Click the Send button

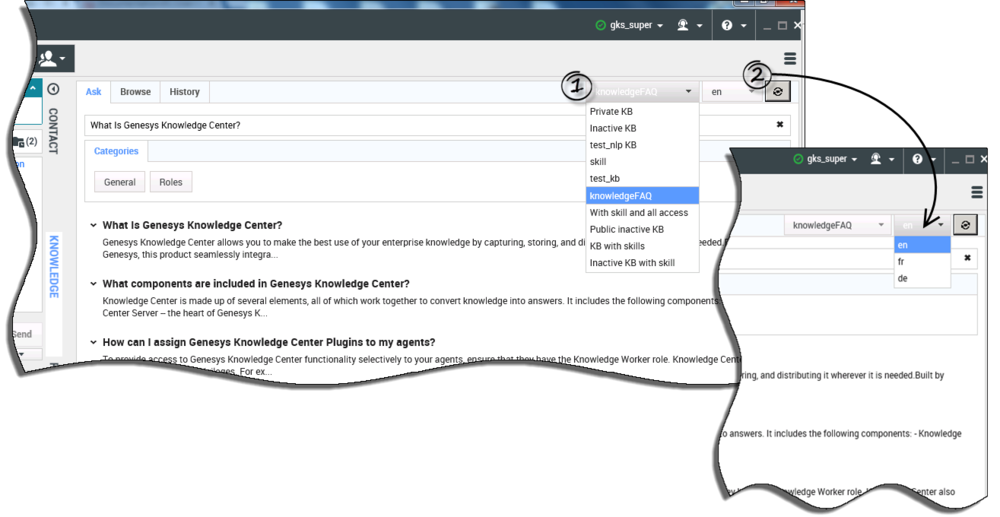click(23, 334)
